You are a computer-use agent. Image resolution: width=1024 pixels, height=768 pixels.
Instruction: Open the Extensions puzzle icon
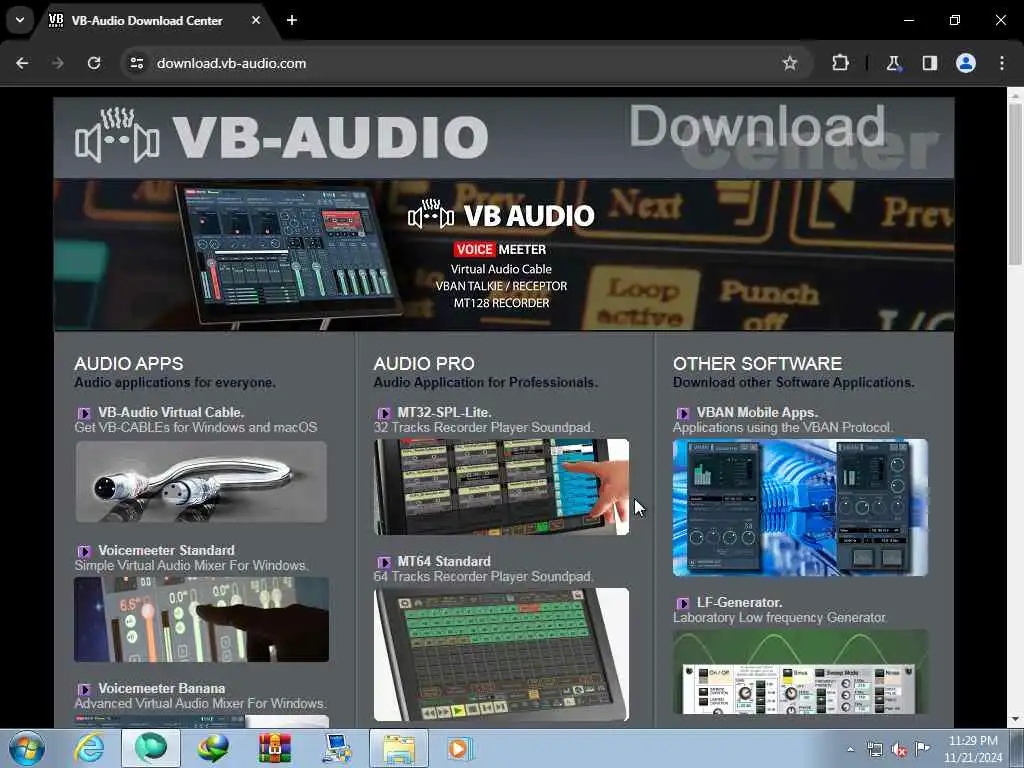840,63
